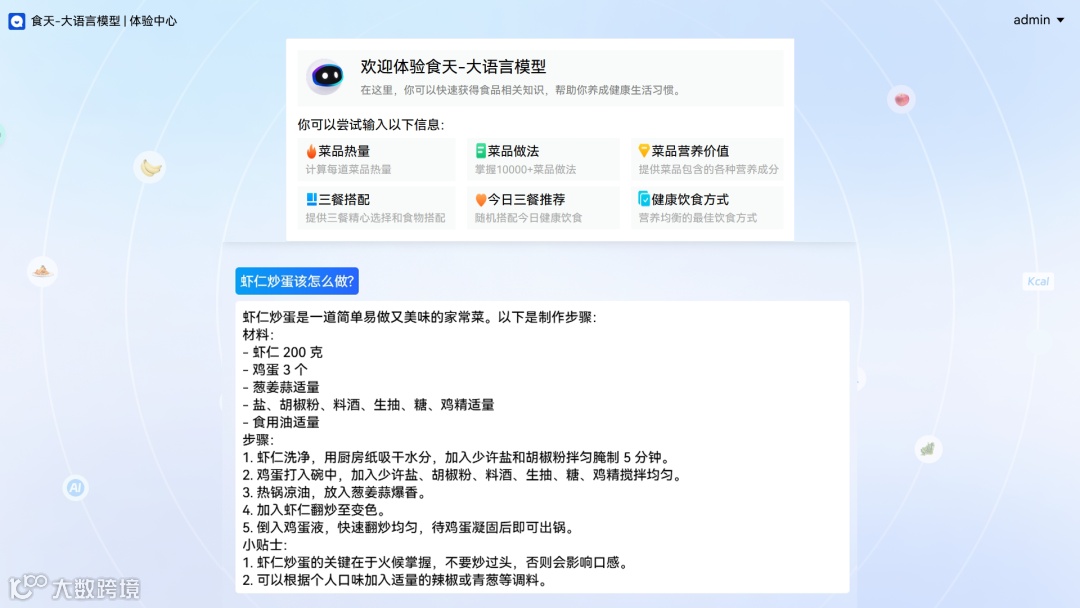Click the heading 欢迎体验食天-大语言模型
The width and height of the screenshot is (1080, 608).
pos(453,67)
